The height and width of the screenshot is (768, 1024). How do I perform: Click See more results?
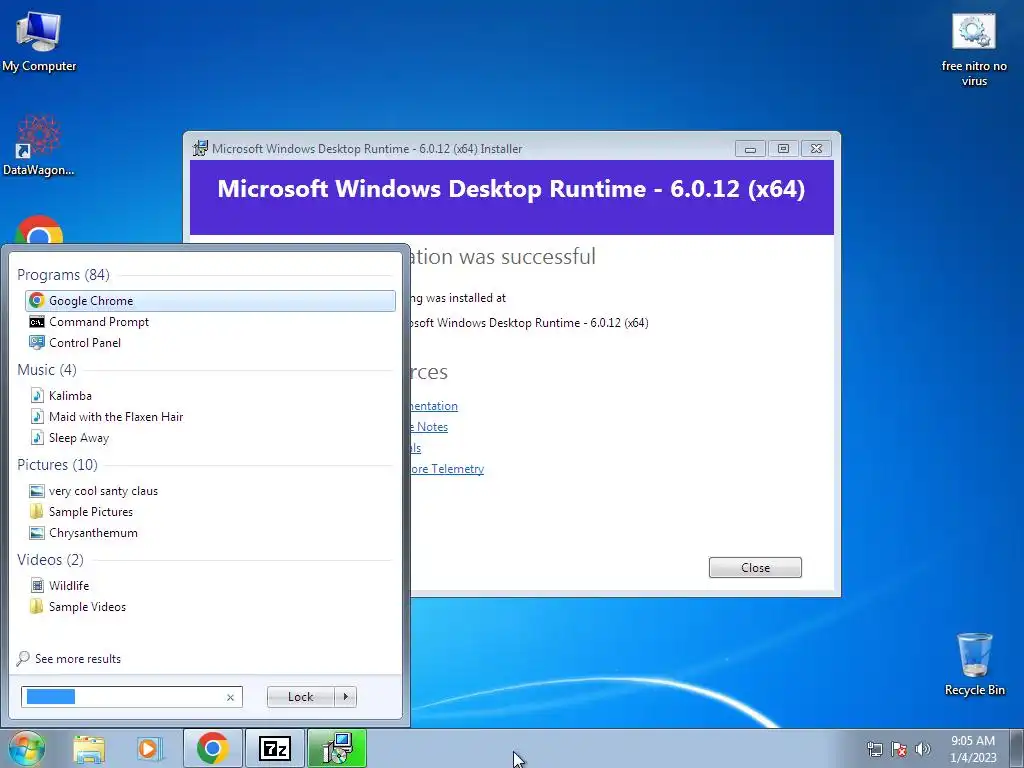[78, 659]
